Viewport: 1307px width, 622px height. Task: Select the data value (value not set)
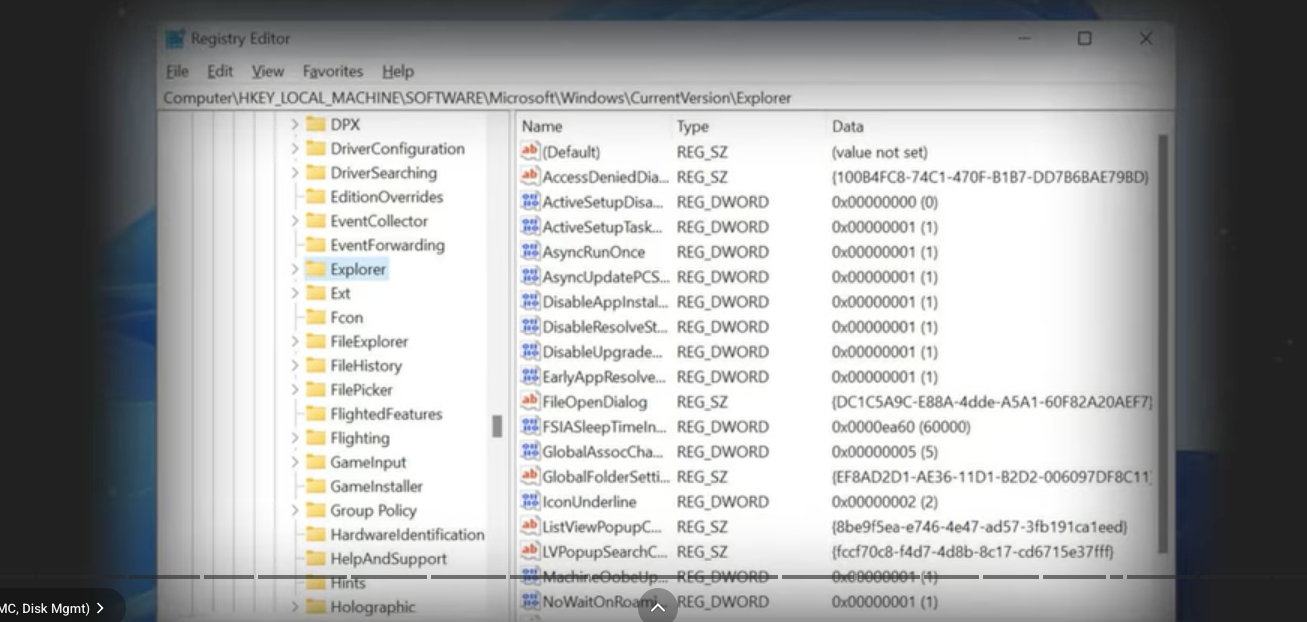pos(880,152)
